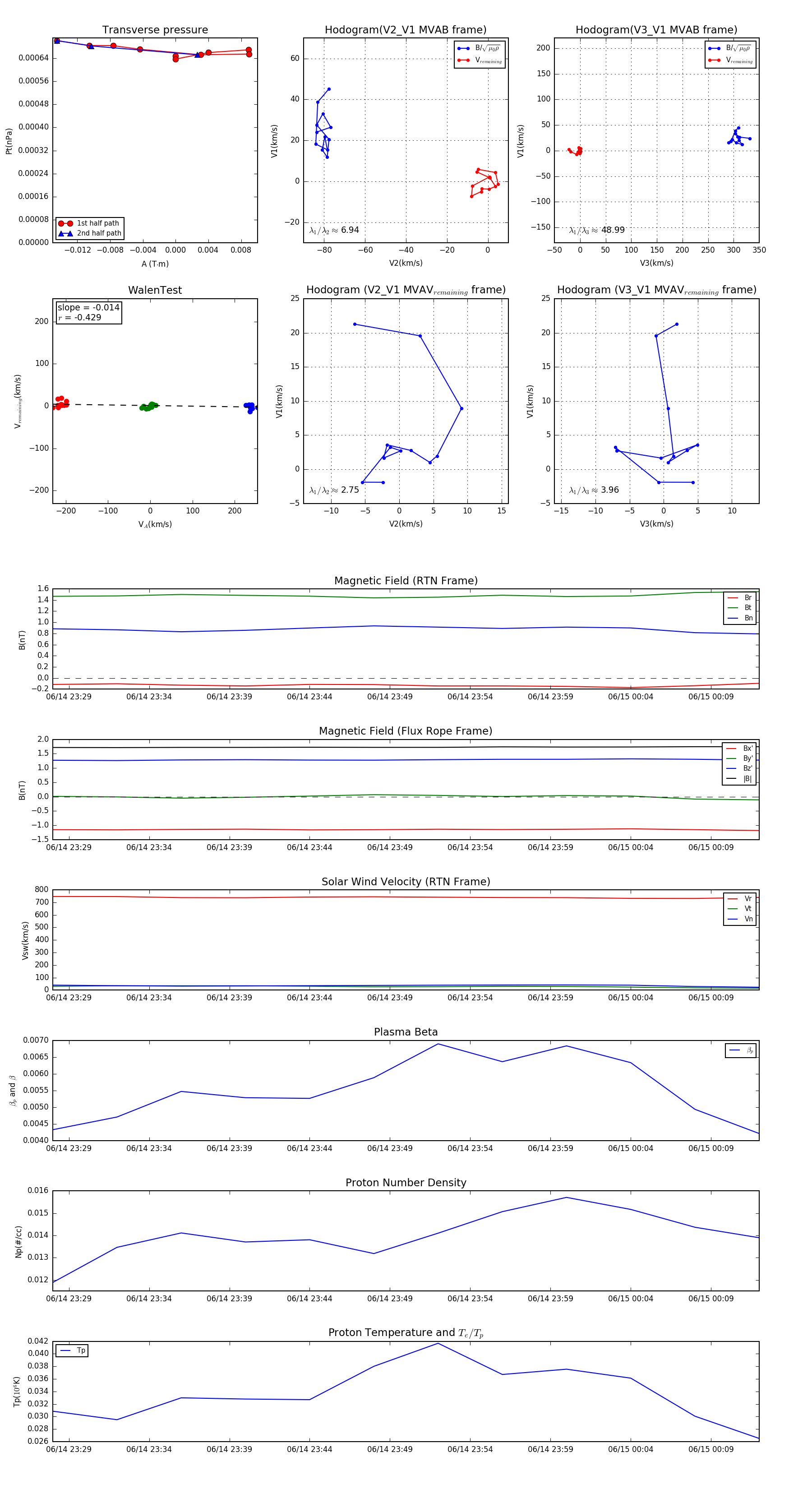Click the "Bx'" legend entry

(739, 748)
